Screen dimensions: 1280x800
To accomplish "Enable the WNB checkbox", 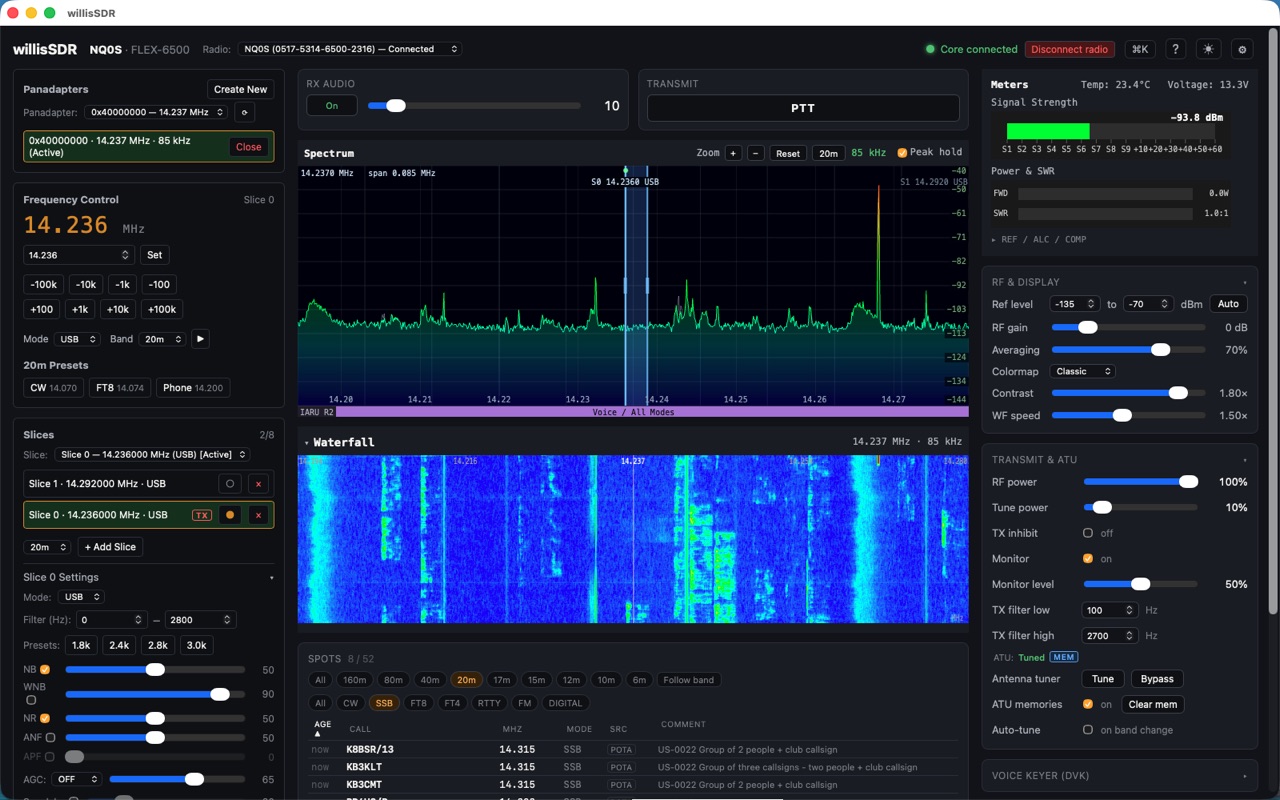I will (30, 700).
